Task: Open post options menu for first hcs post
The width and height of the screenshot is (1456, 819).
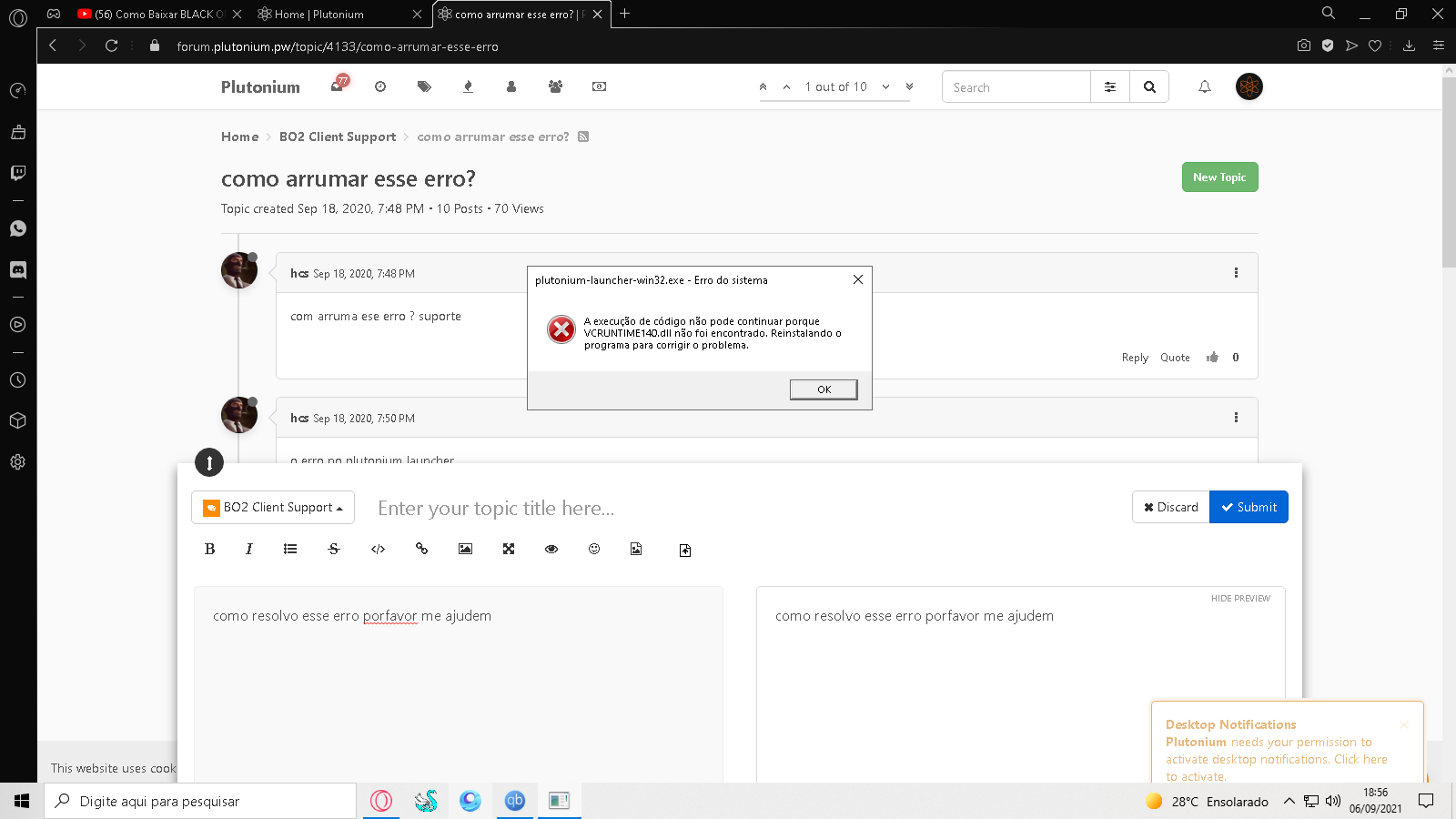Action: point(1236,272)
